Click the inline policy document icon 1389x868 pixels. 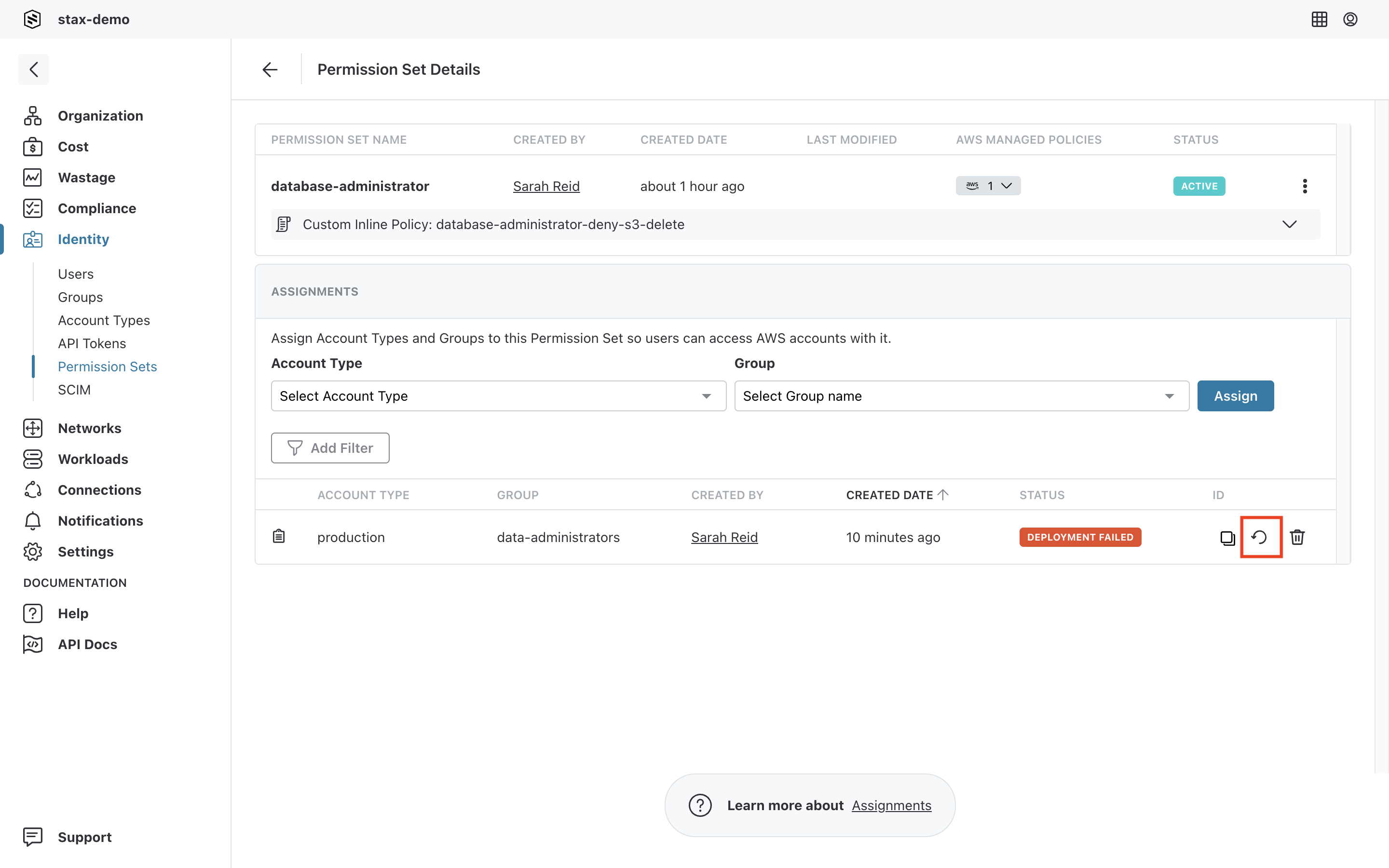(x=284, y=224)
